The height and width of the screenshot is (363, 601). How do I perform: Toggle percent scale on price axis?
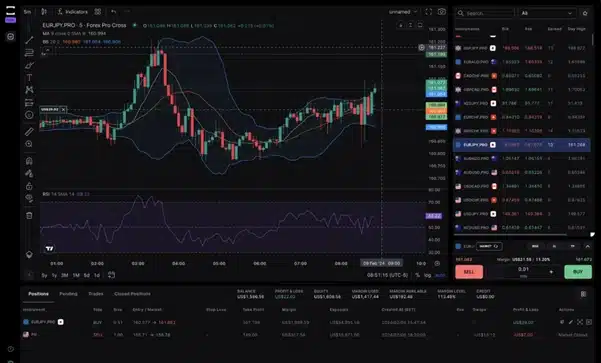click(417, 275)
